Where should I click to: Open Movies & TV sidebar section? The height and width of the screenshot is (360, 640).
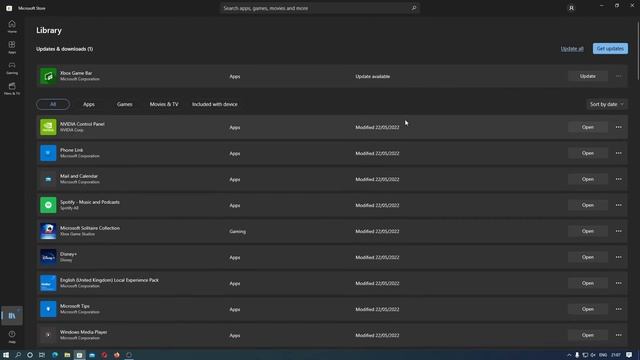(x=12, y=89)
